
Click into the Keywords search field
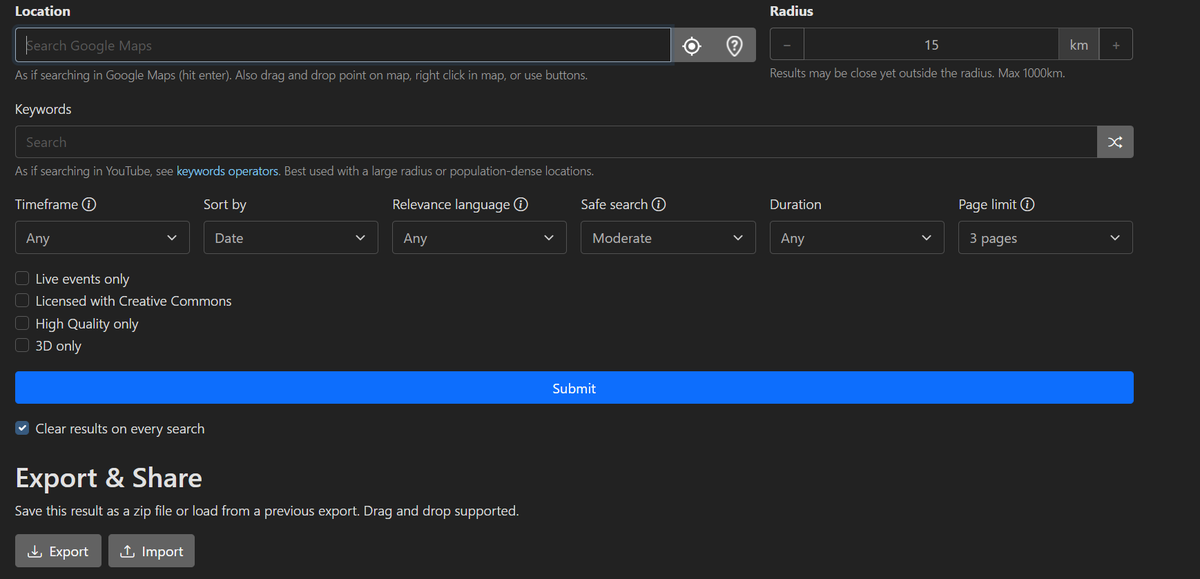coord(556,142)
